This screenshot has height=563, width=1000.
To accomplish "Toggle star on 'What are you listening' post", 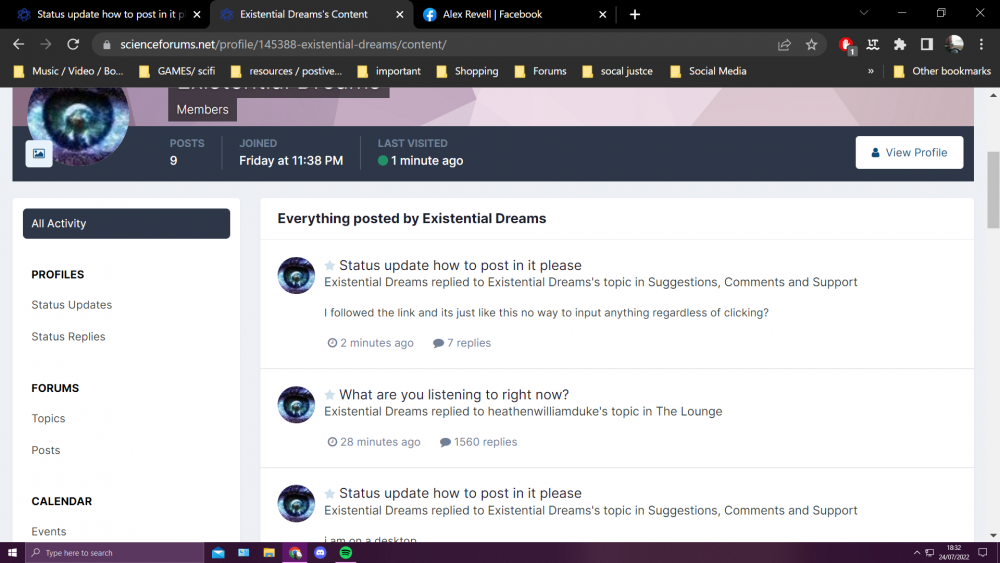I will click(x=330, y=395).
